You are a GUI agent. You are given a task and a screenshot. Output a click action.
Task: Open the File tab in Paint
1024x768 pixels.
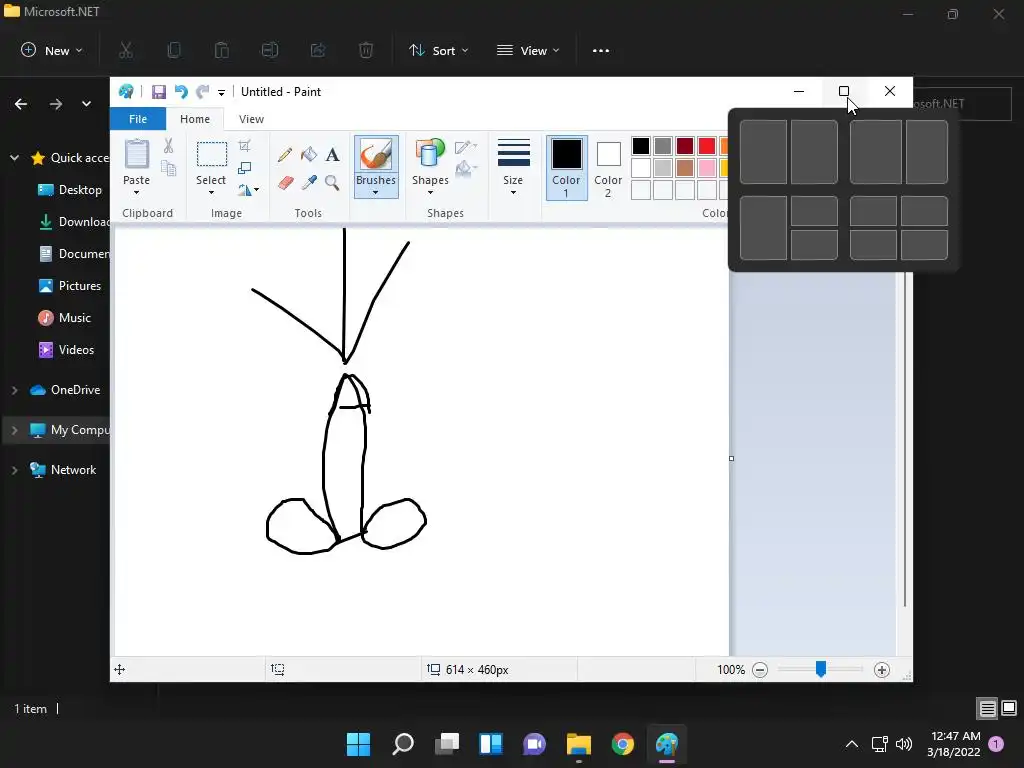(138, 119)
